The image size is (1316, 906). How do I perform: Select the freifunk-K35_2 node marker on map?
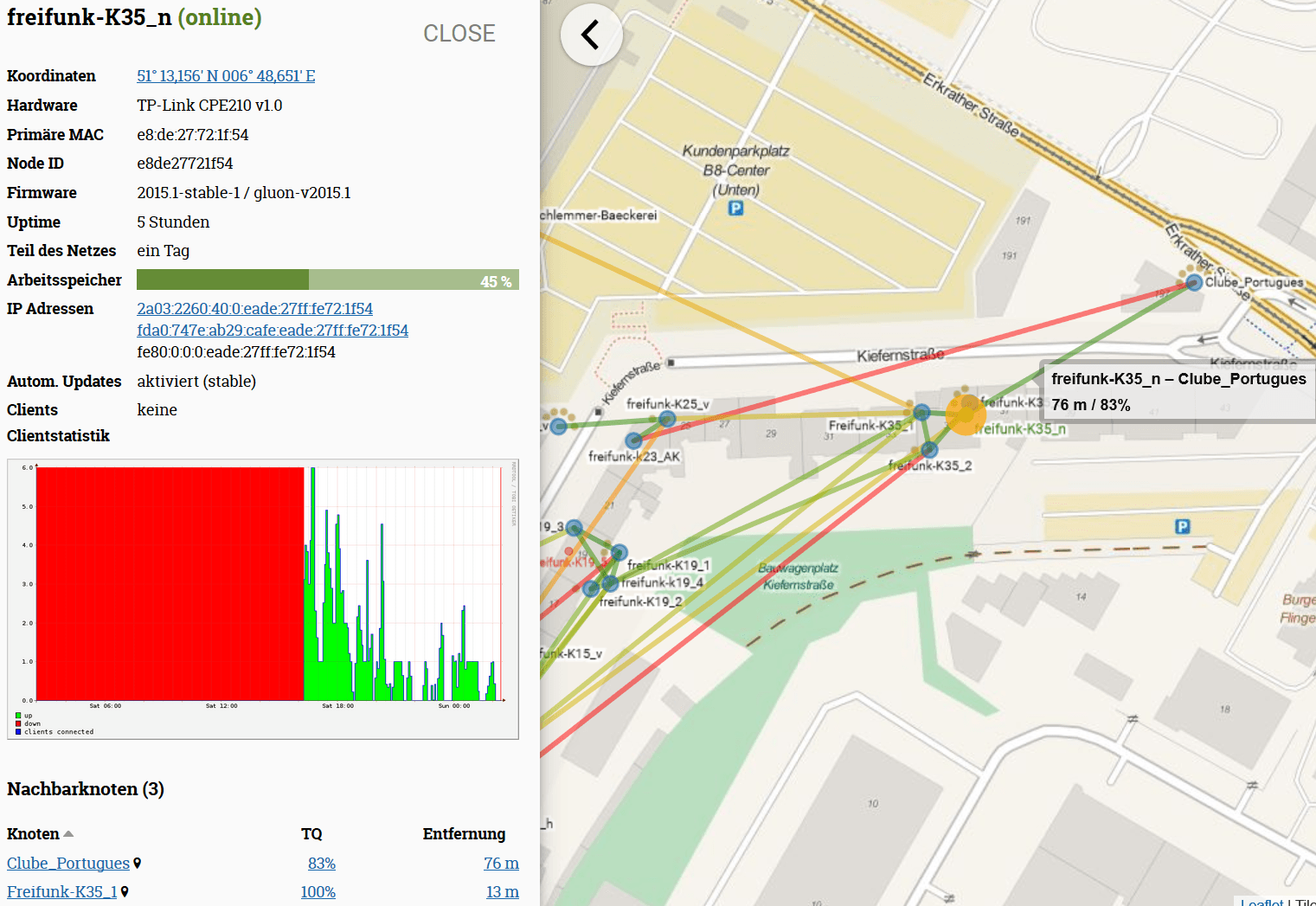tap(929, 450)
